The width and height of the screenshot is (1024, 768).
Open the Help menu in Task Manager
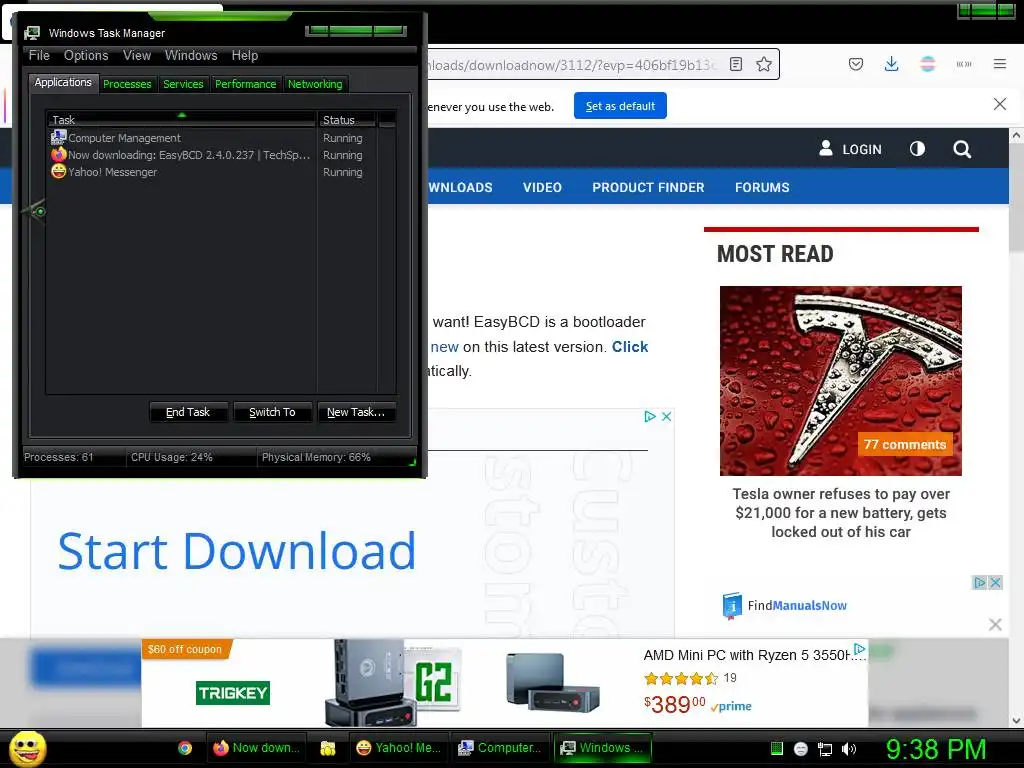coord(245,56)
